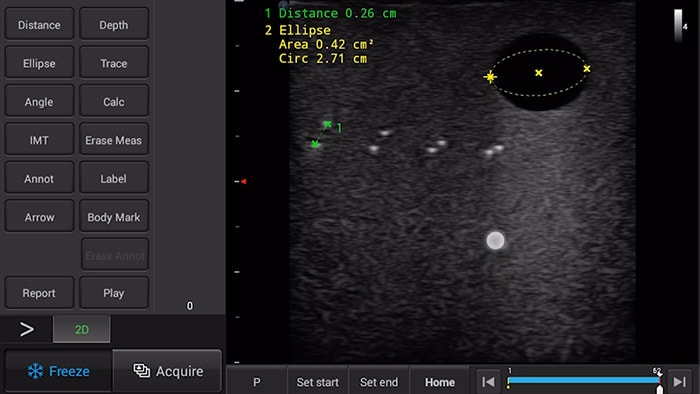Erase measurements with Erase Meas
The image size is (700, 394).
pos(114,140)
